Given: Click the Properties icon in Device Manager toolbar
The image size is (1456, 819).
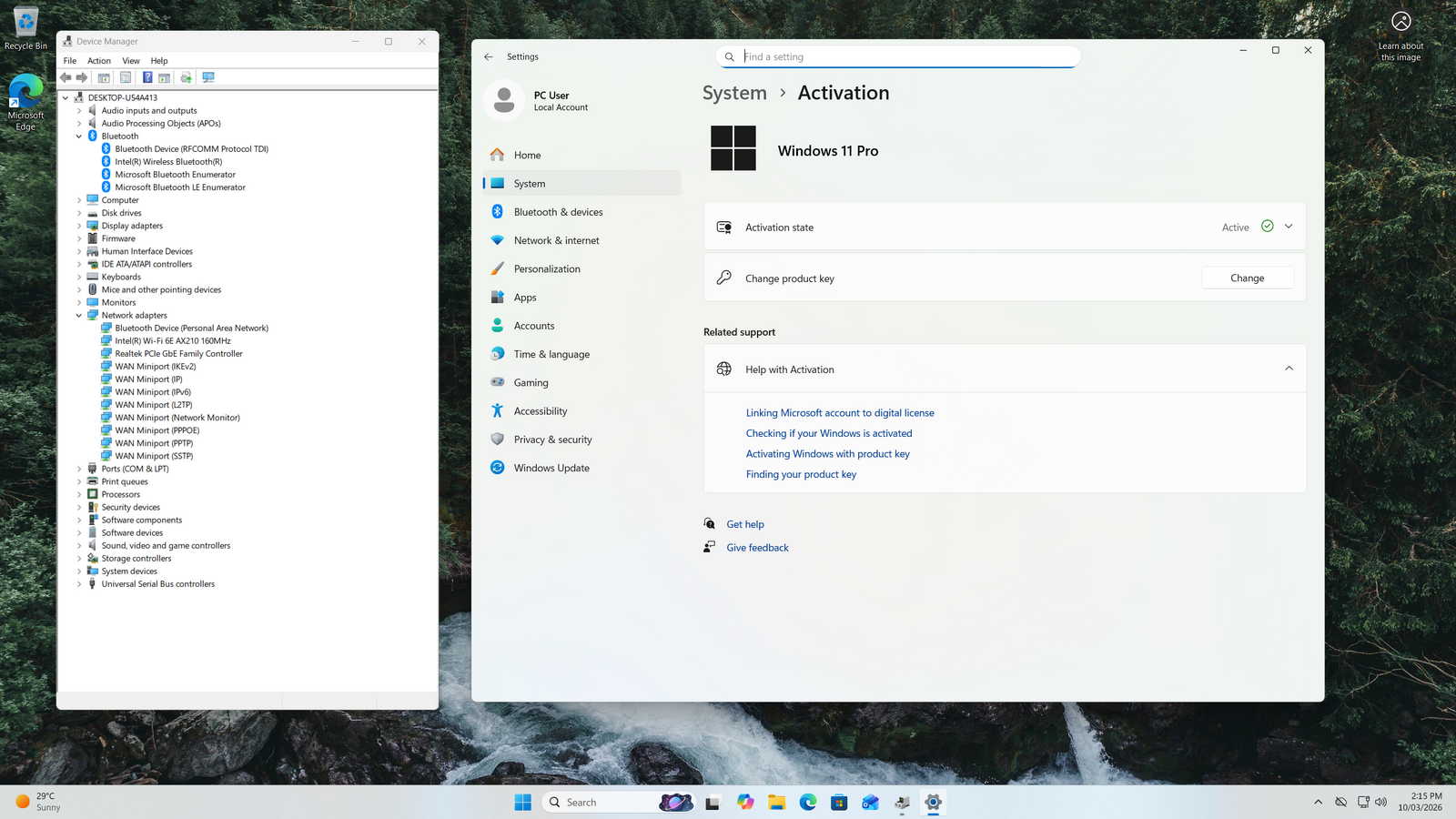Looking at the screenshot, I should [x=126, y=77].
